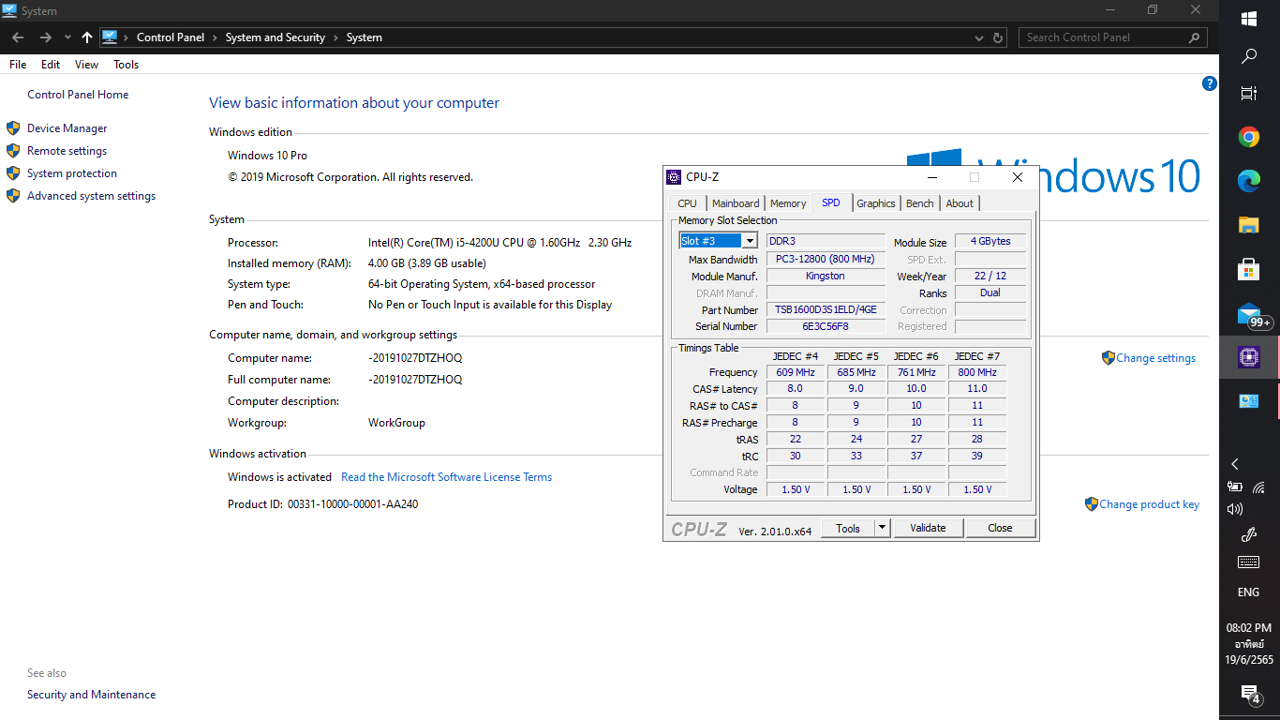Click the Search Control Panel field
Screen dimensions: 1280x720
1105,37
